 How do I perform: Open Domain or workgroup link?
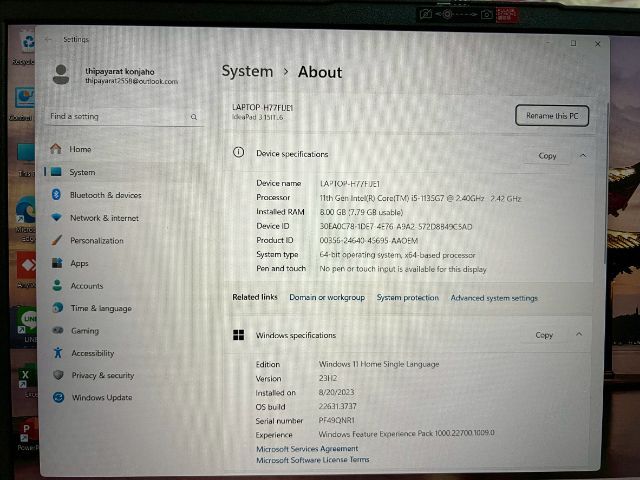(327, 298)
